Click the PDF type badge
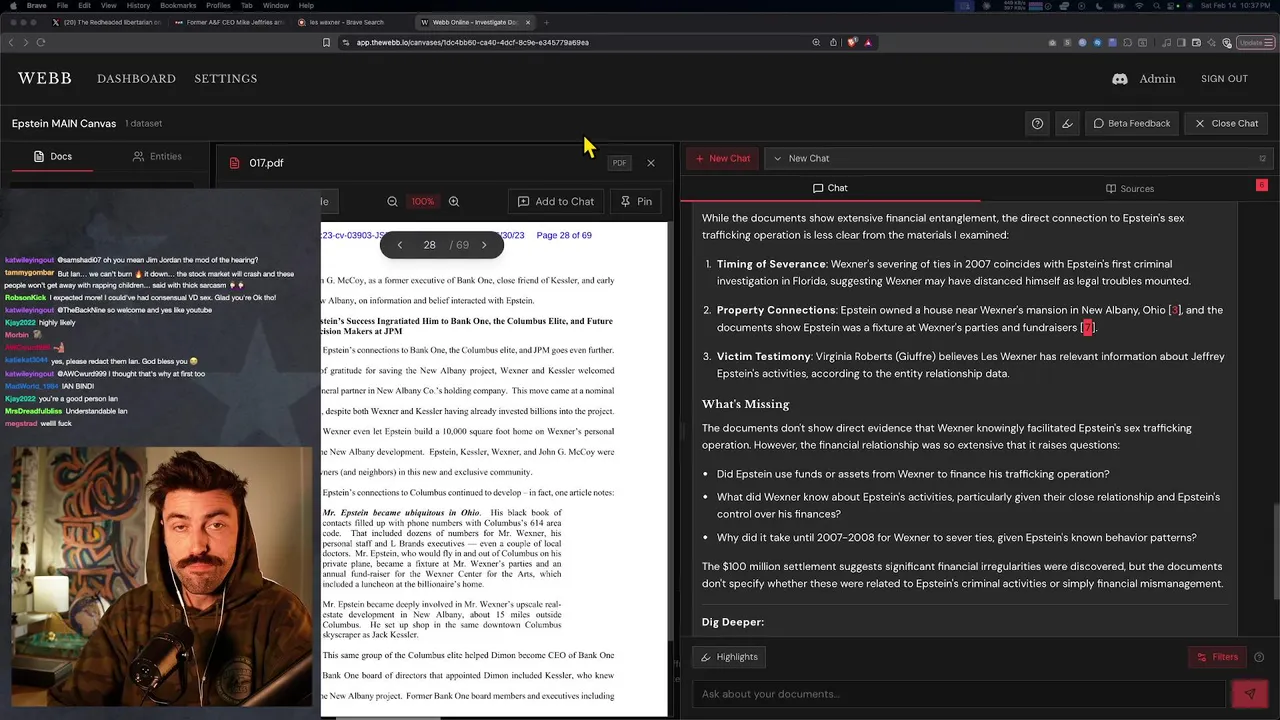This screenshot has width=1280, height=720. (x=620, y=163)
